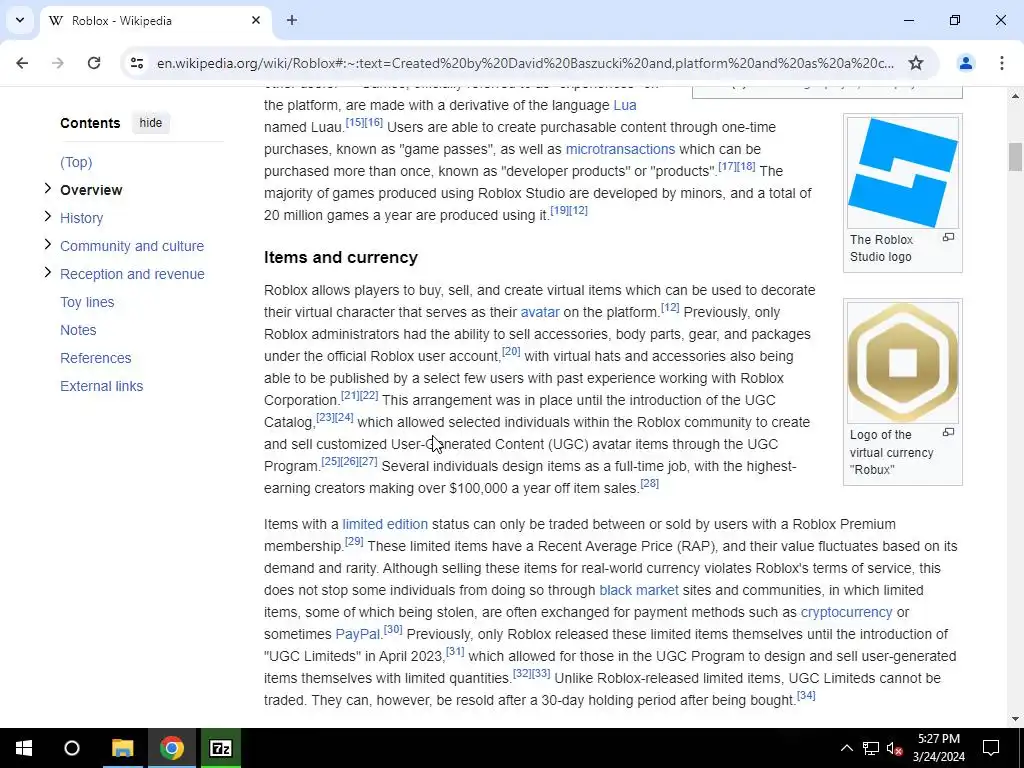Viewport: 1024px width, 768px height.
Task: Open citation [15]
Action: [x=355, y=122]
